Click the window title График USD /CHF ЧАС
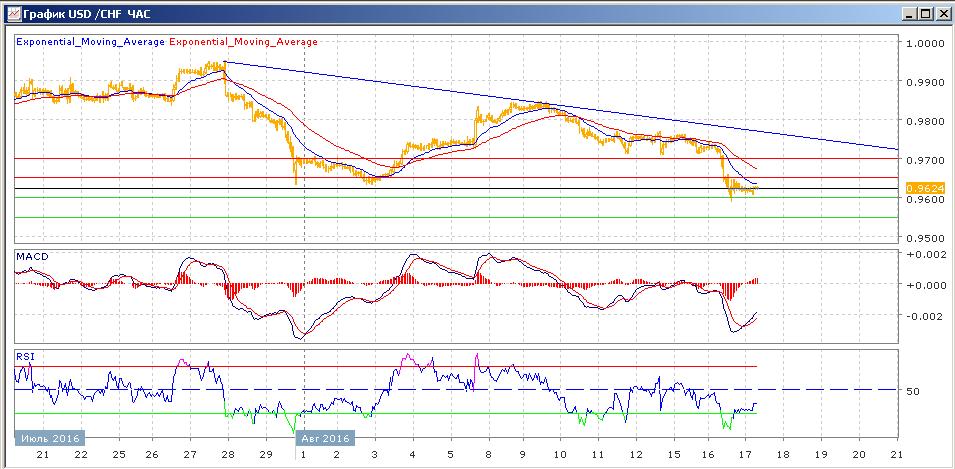The height and width of the screenshot is (469, 955). pos(88,14)
